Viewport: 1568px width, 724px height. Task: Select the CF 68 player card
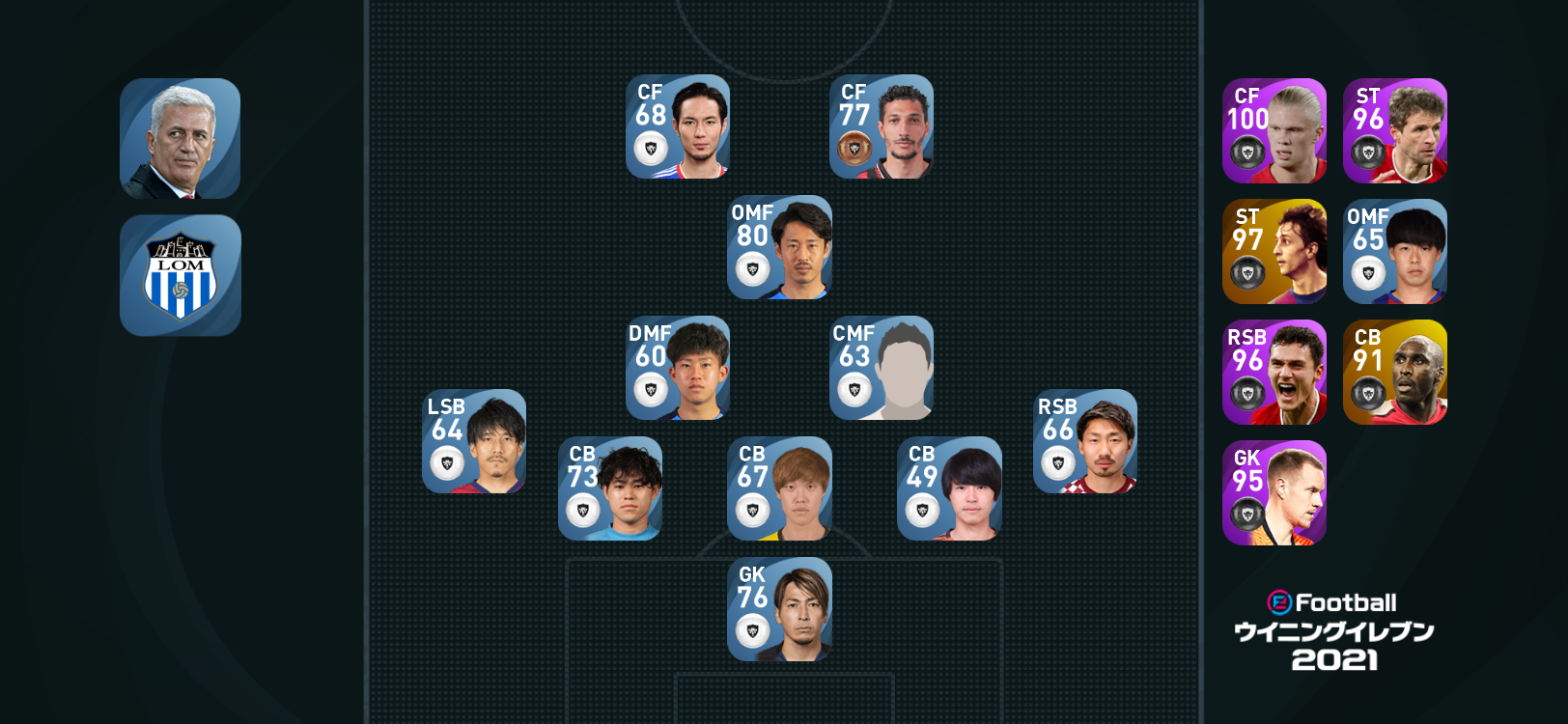point(678,126)
